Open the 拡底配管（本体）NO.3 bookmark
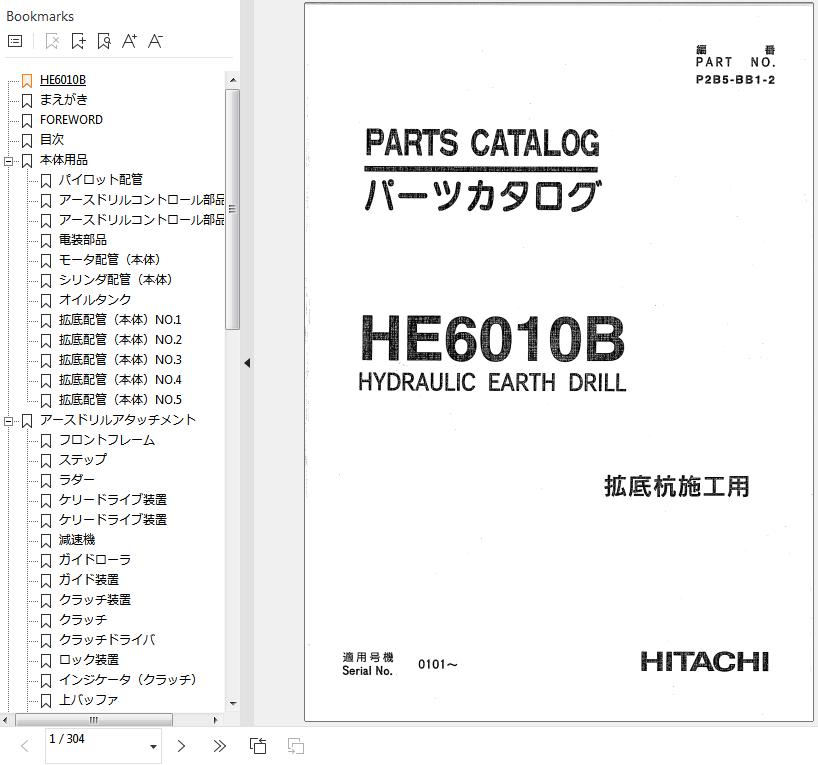The height and width of the screenshot is (765, 818). pyautogui.click(x=120, y=360)
